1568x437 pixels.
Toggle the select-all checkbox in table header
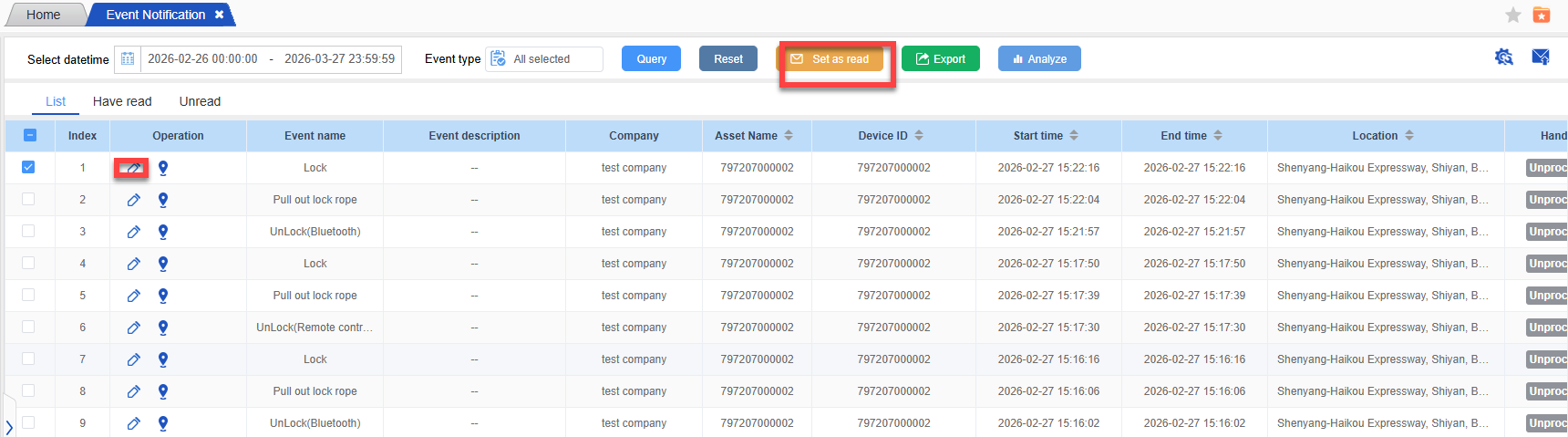pyautogui.click(x=29, y=135)
